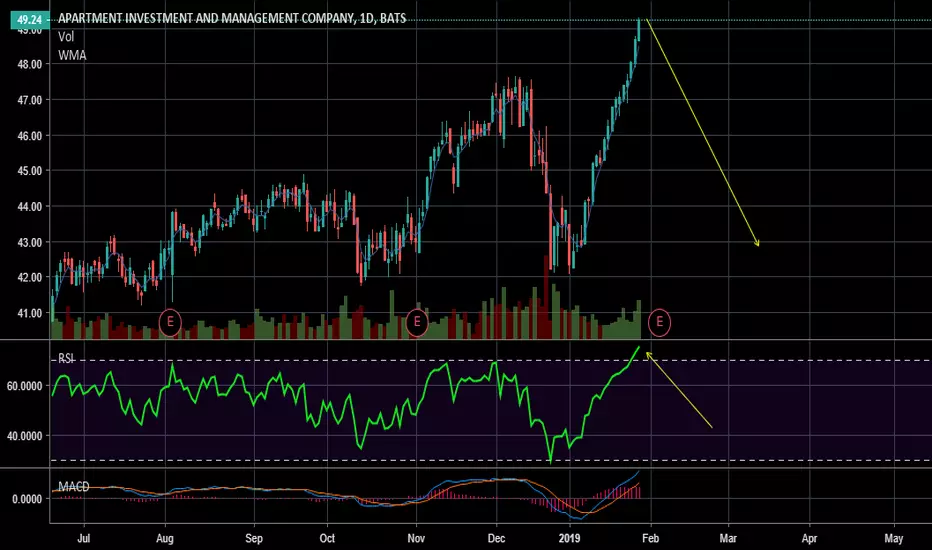Click the Oct label on time axis
Viewport: 932px width, 550px height.
(327, 538)
